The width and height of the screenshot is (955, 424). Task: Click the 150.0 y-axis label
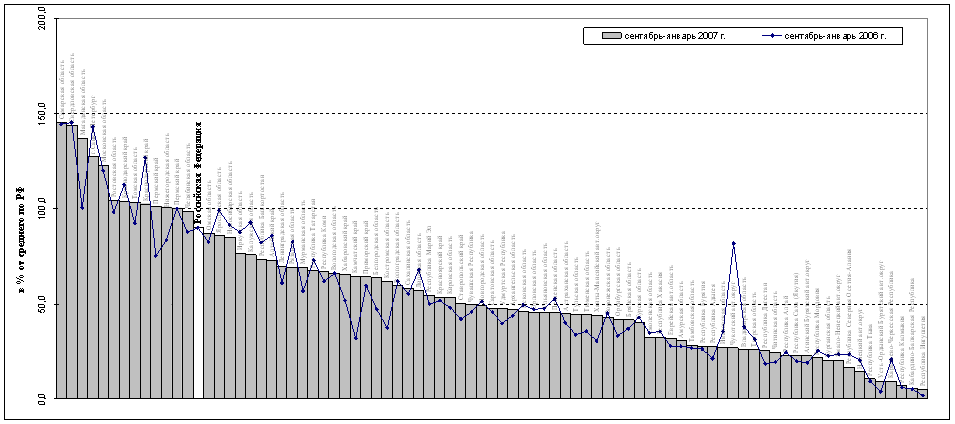pos(40,114)
